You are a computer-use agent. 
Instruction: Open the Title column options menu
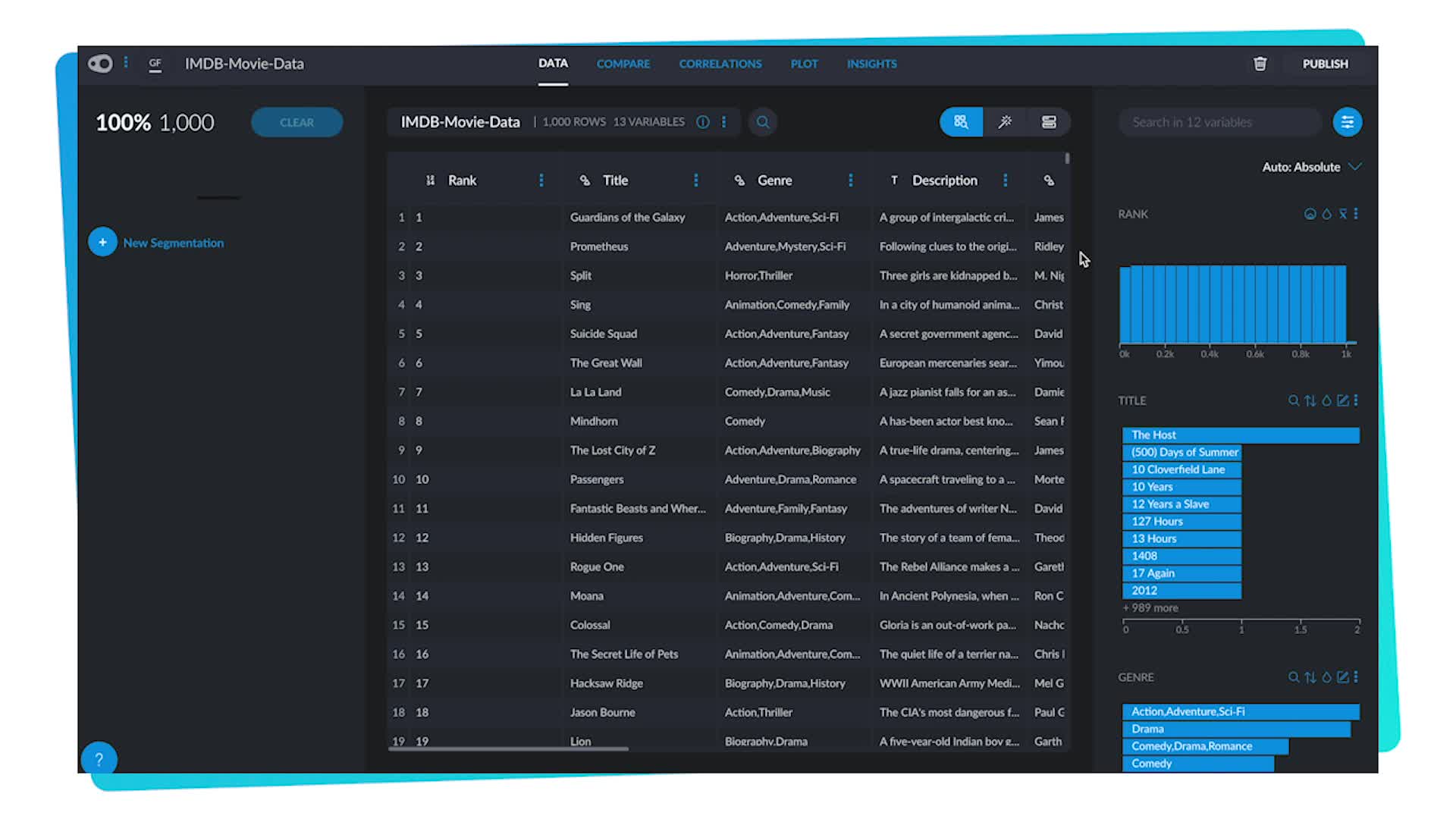[695, 180]
